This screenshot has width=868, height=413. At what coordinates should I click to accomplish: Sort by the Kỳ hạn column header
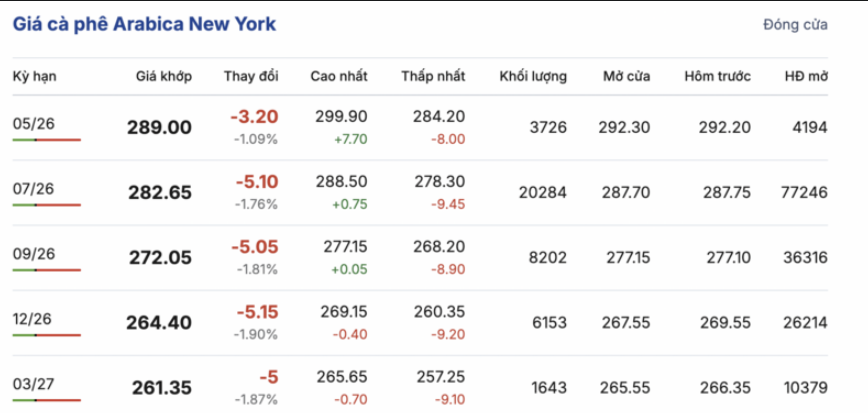pyautogui.click(x=34, y=76)
